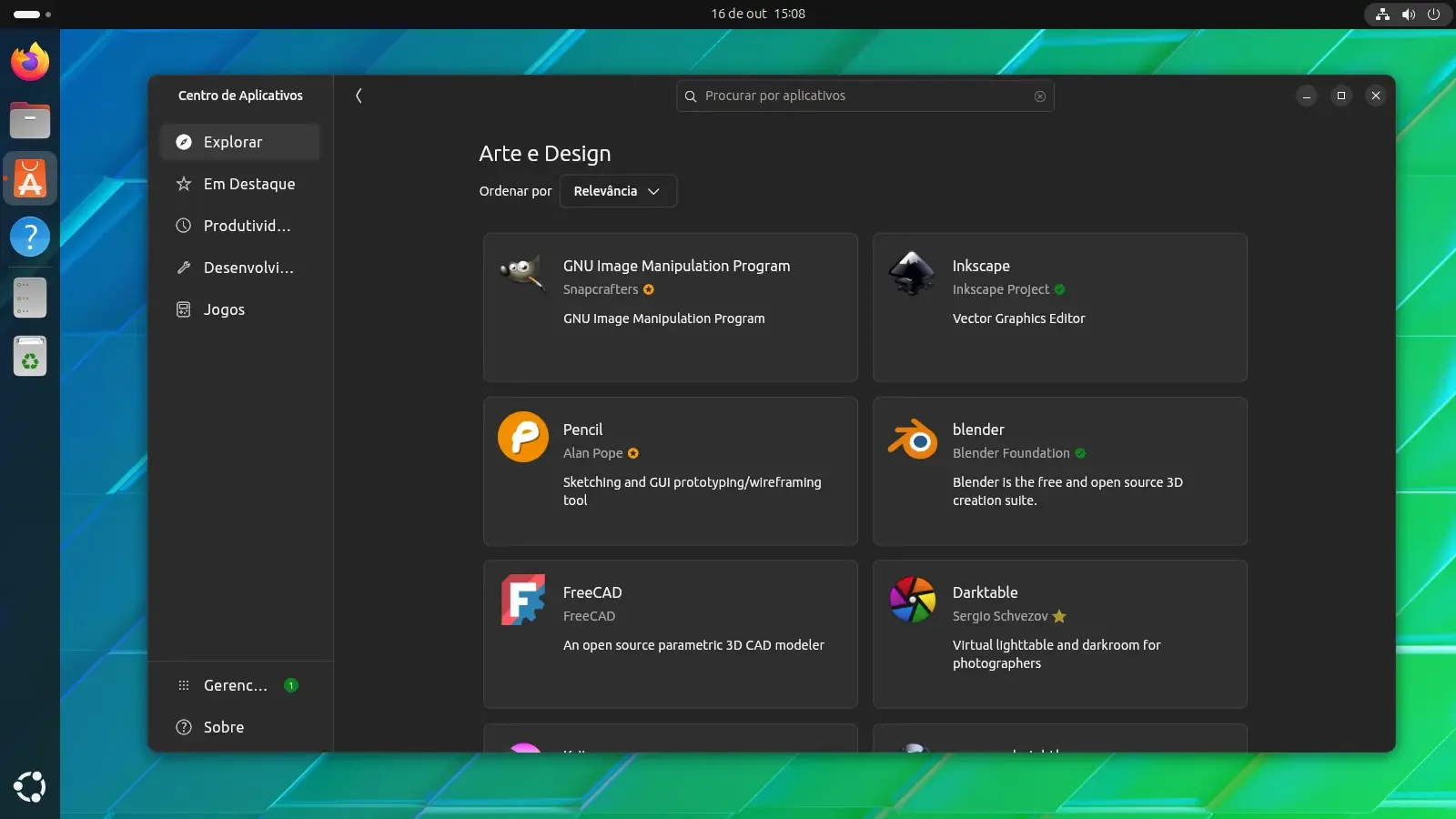The image size is (1456, 819).
Task: Focus the Procurar por aplicativos field
Action: (x=864, y=96)
